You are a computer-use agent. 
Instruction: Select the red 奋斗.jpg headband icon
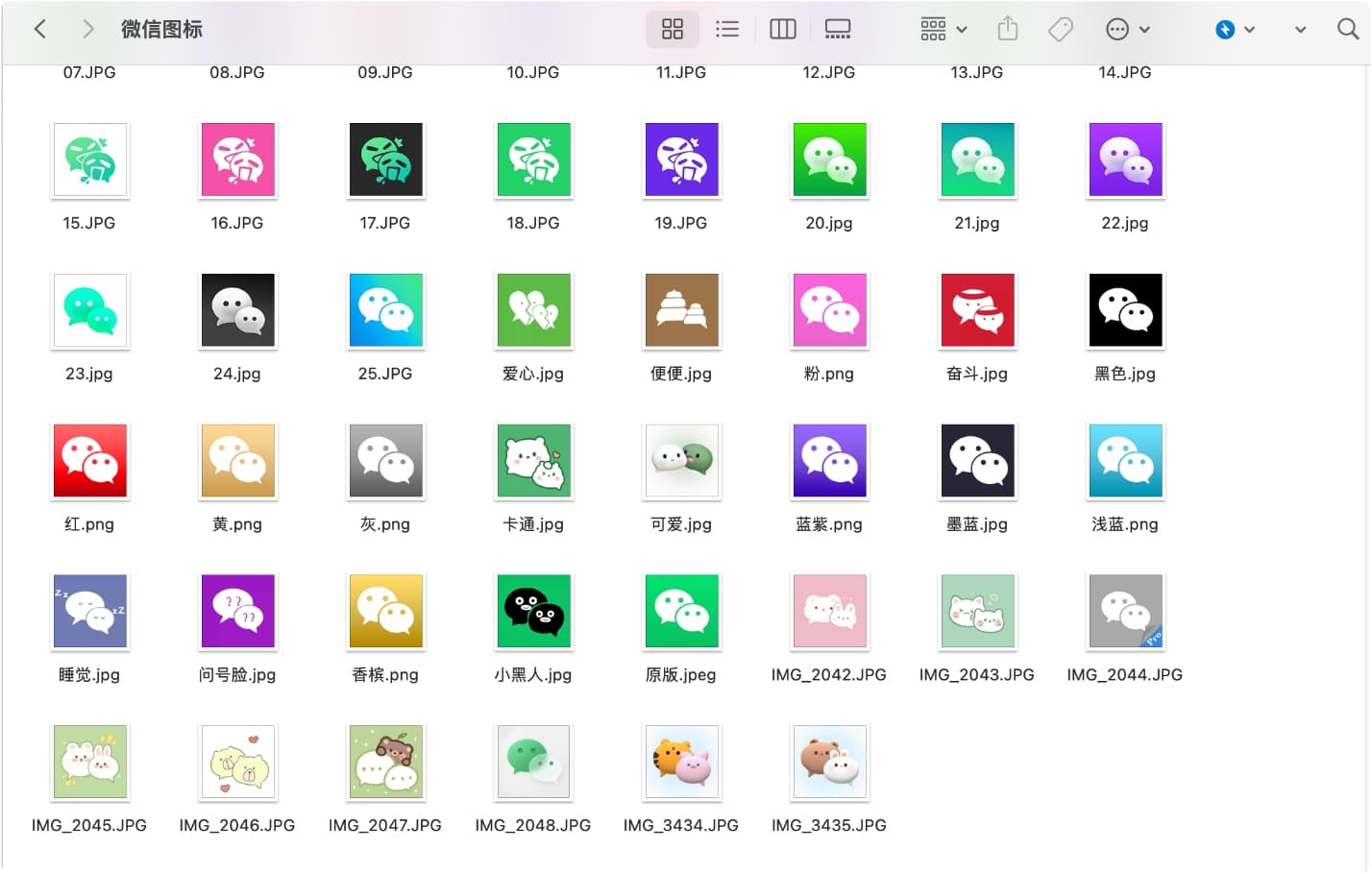977,310
